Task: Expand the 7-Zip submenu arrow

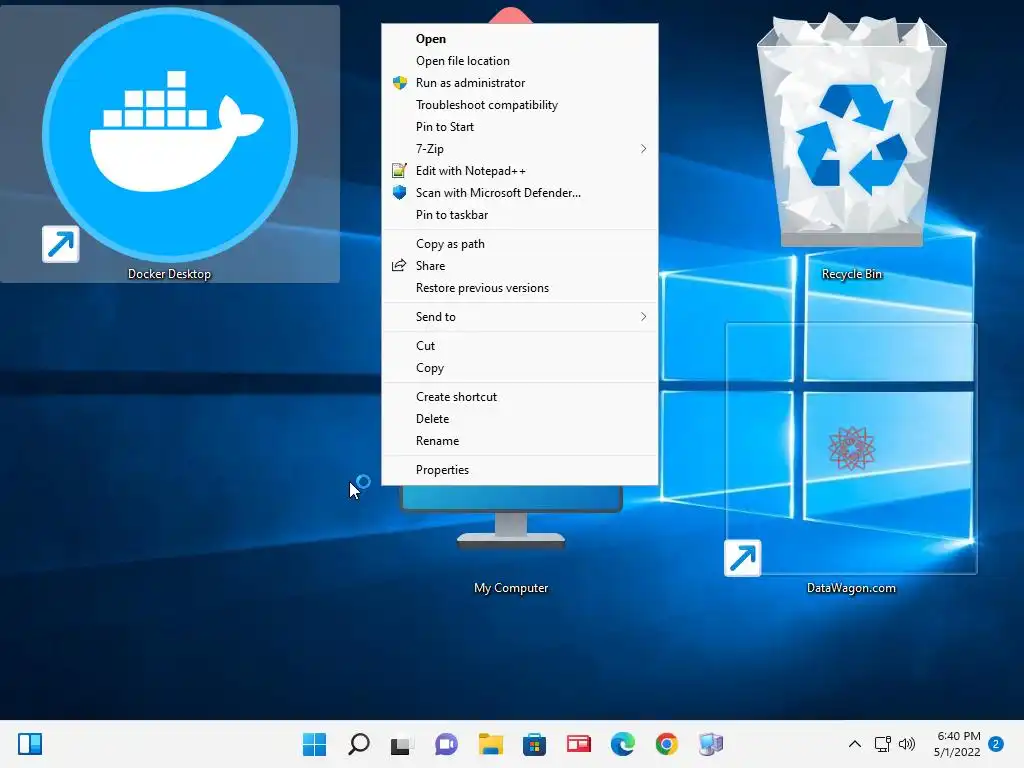Action: [643, 149]
